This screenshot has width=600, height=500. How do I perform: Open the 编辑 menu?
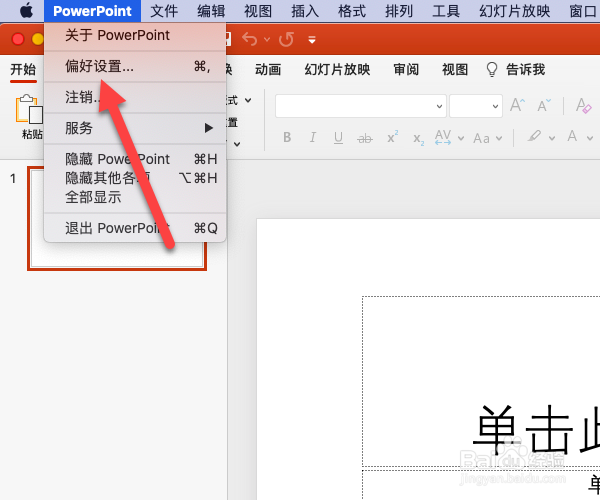[211, 11]
